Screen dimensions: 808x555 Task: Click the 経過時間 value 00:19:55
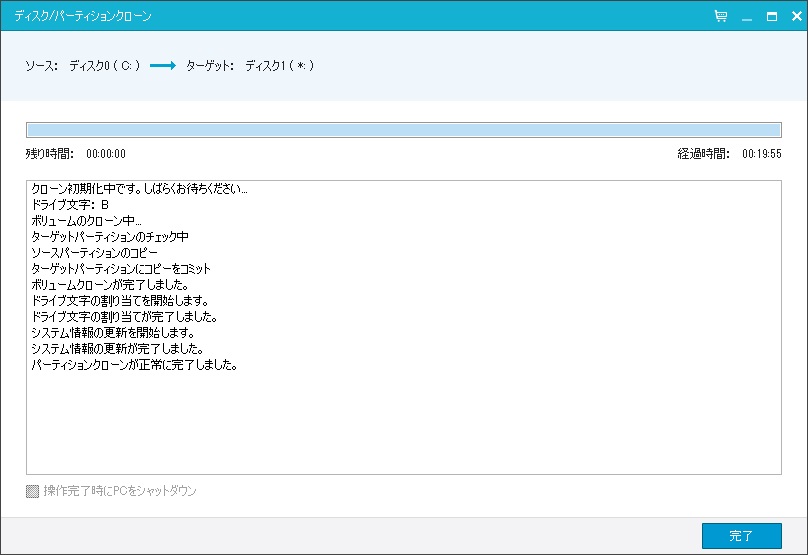click(762, 154)
